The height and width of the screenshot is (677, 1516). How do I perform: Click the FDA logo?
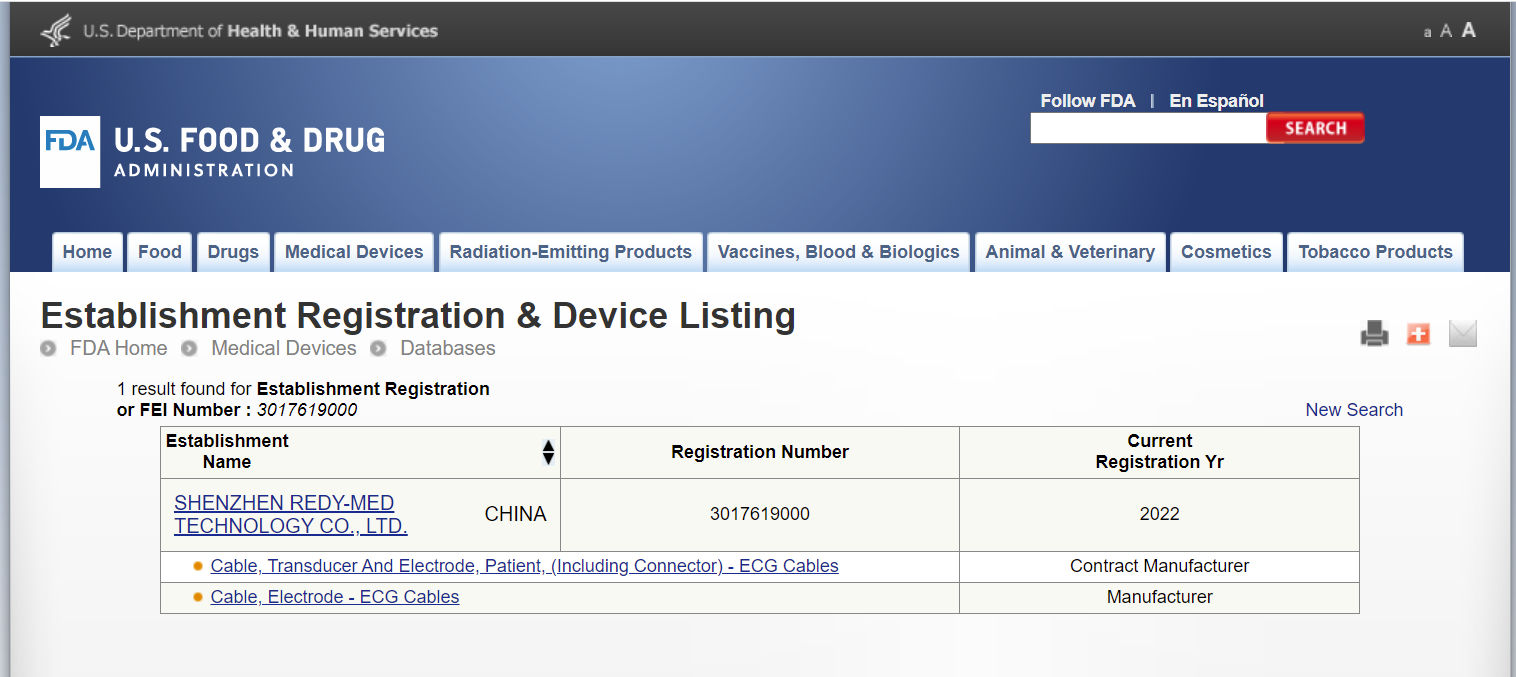(x=70, y=152)
